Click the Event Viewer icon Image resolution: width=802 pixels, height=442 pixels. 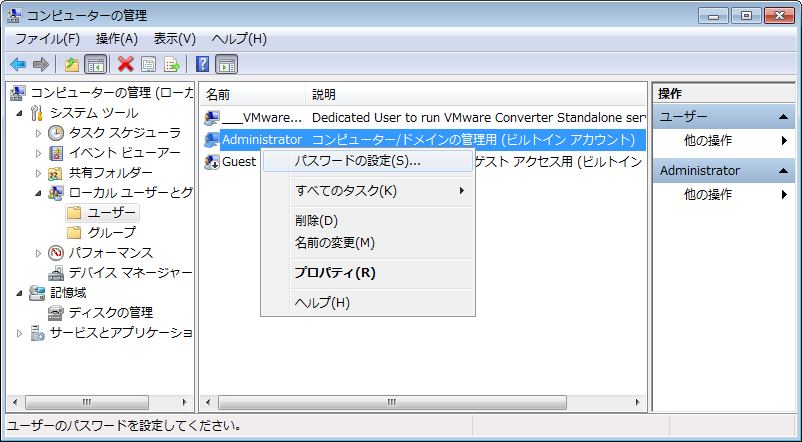(x=56, y=153)
